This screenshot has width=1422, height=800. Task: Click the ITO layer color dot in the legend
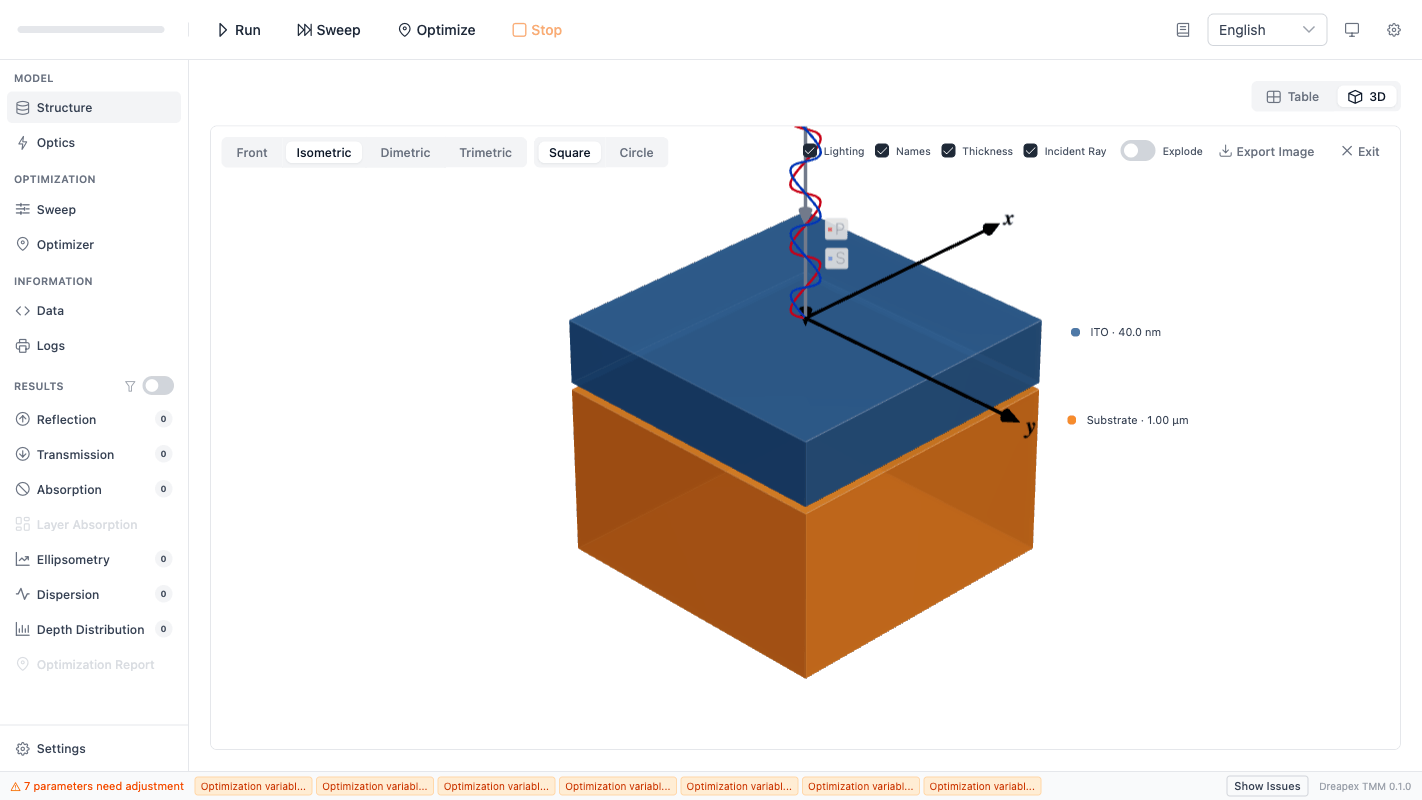click(x=1074, y=331)
